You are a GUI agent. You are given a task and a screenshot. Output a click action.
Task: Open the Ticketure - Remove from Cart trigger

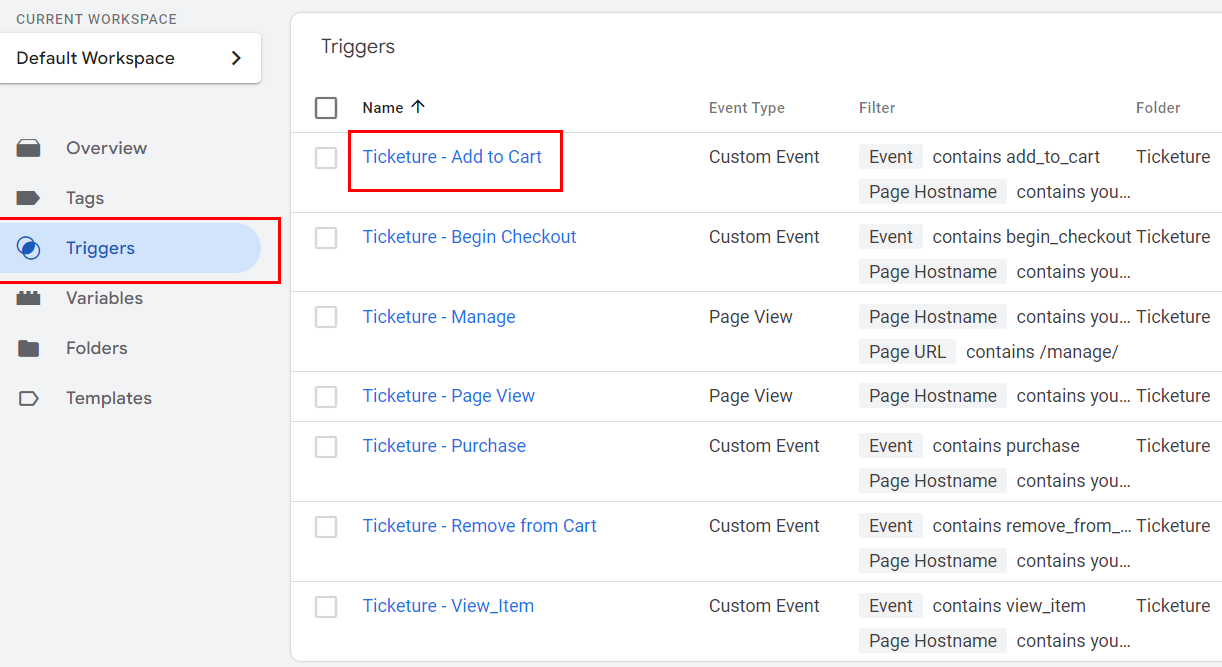click(x=479, y=526)
